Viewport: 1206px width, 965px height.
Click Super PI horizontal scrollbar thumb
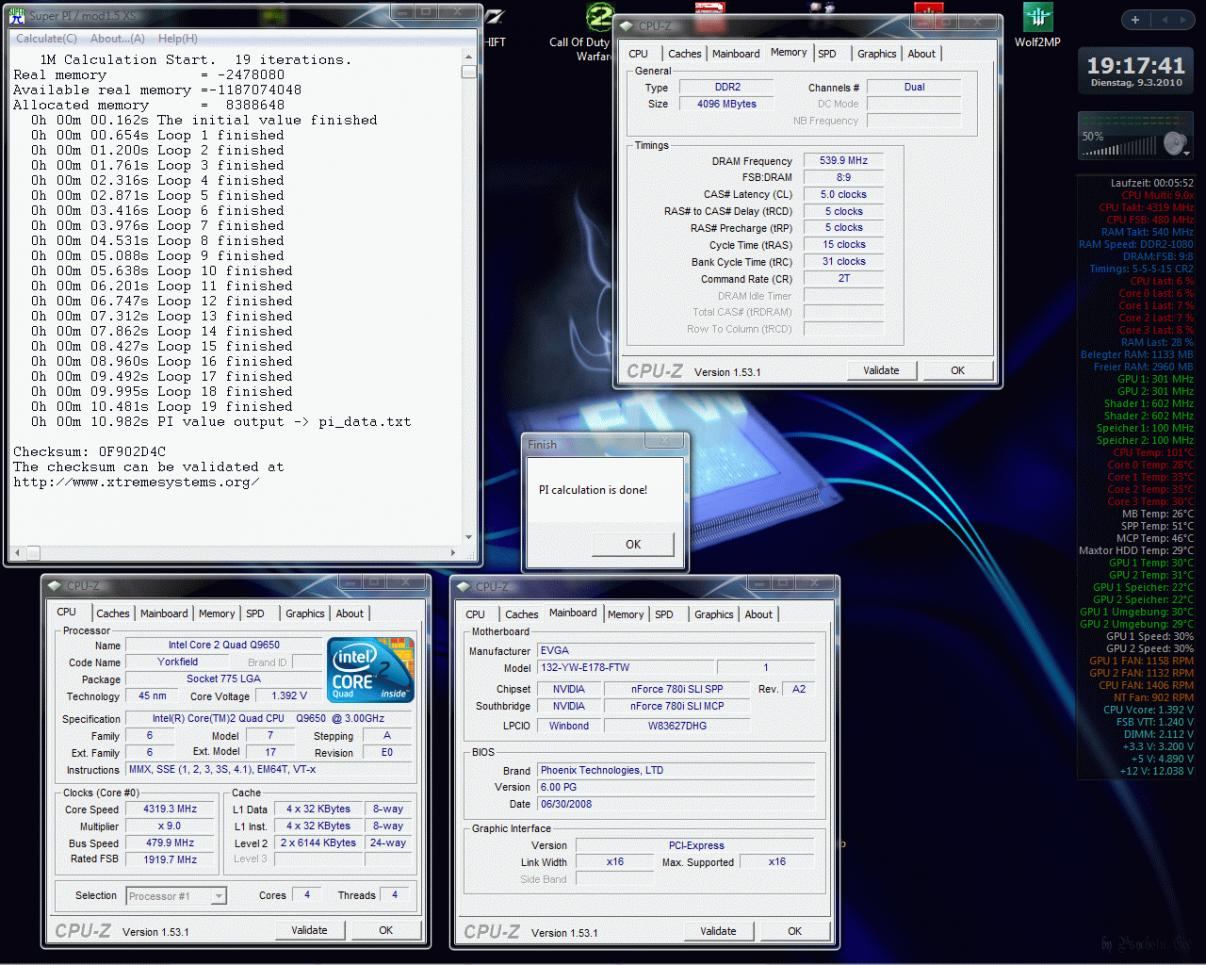pyautogui.click(x=33, y=552)
